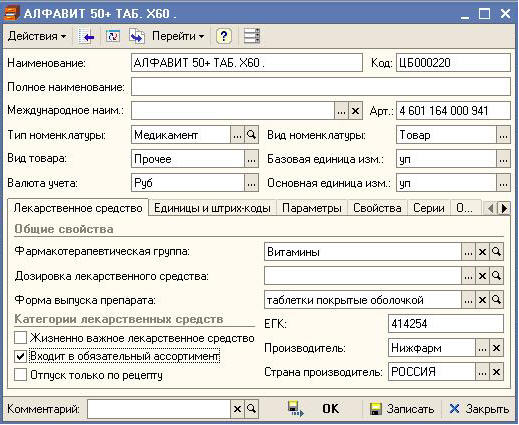Click the Записать button
Screen dimensions: 519x425
402,409
